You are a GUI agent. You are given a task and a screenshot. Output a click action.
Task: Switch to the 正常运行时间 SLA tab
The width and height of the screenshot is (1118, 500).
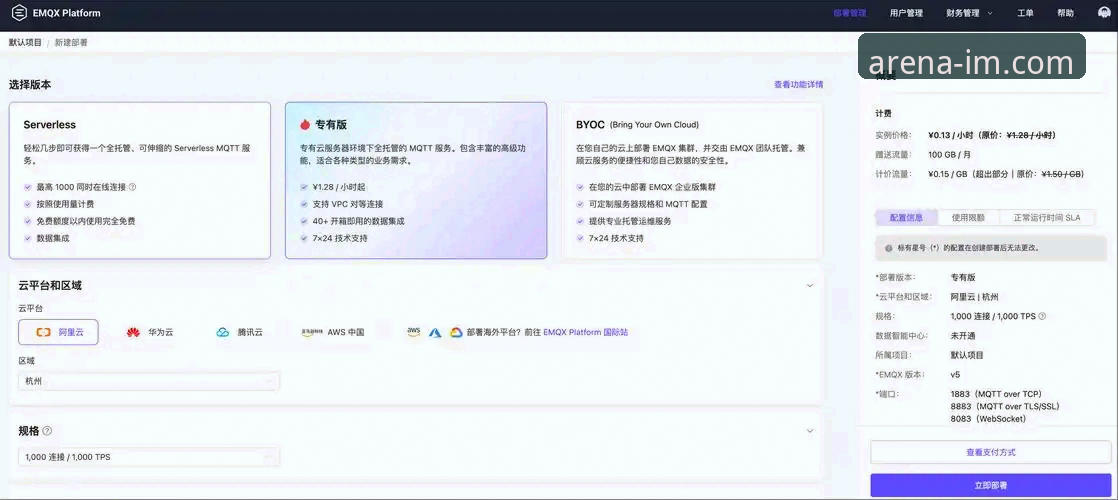tap(1046, 218)
